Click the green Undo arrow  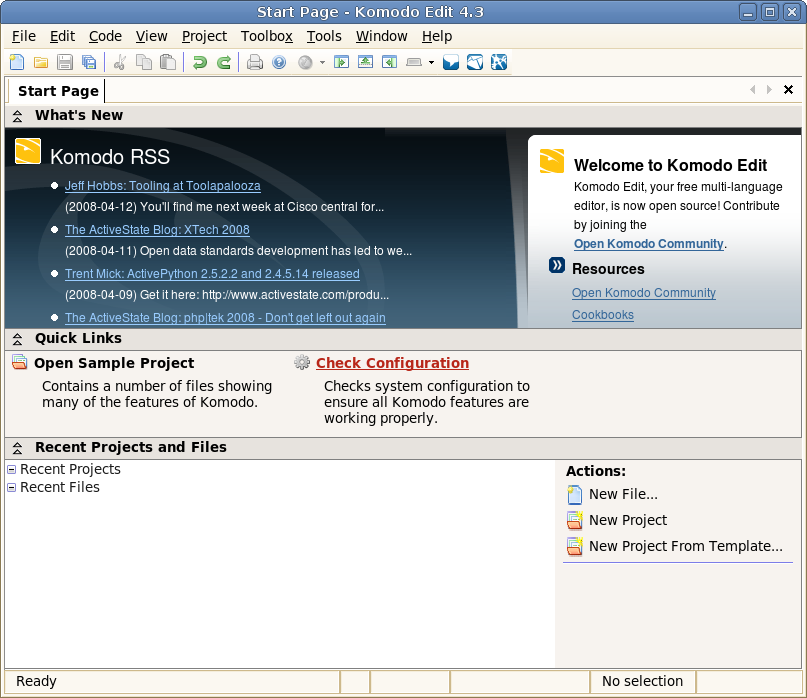(x=199, y=62)
